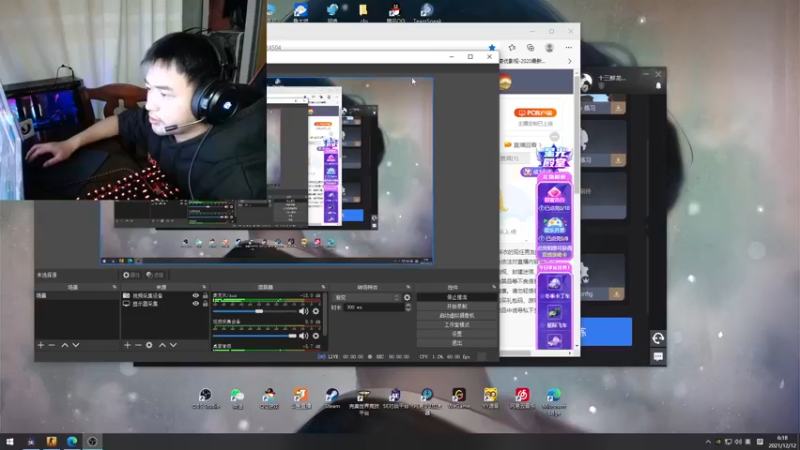The height and width of the screenshot is (450, 800).
Task: Click the 开始录制 start recording button
Action: 457,306
